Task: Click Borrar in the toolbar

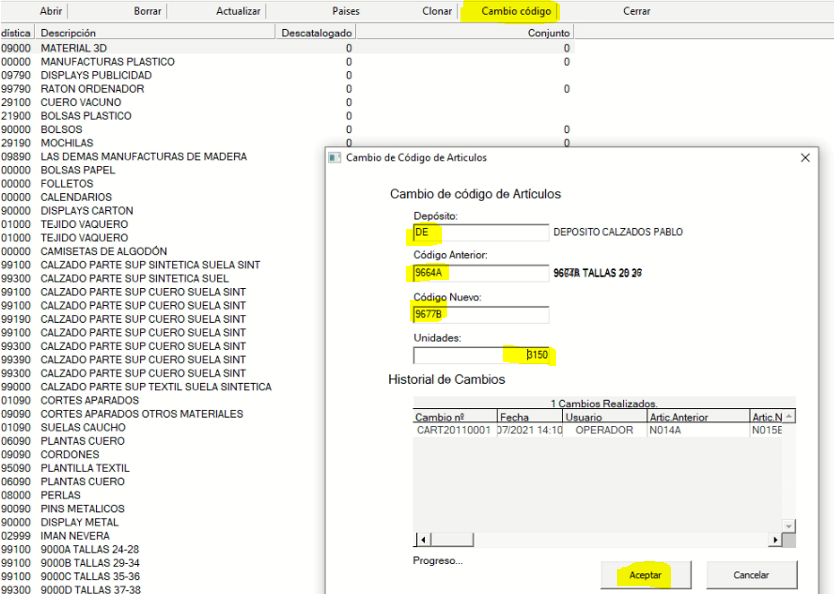Action: pyautogui.click(x=149, y=11)
